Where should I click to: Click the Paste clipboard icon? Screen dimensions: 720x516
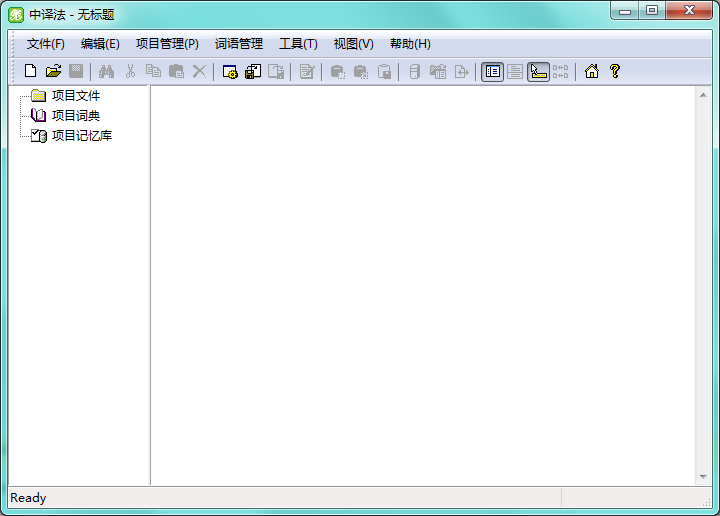point(176,71)
